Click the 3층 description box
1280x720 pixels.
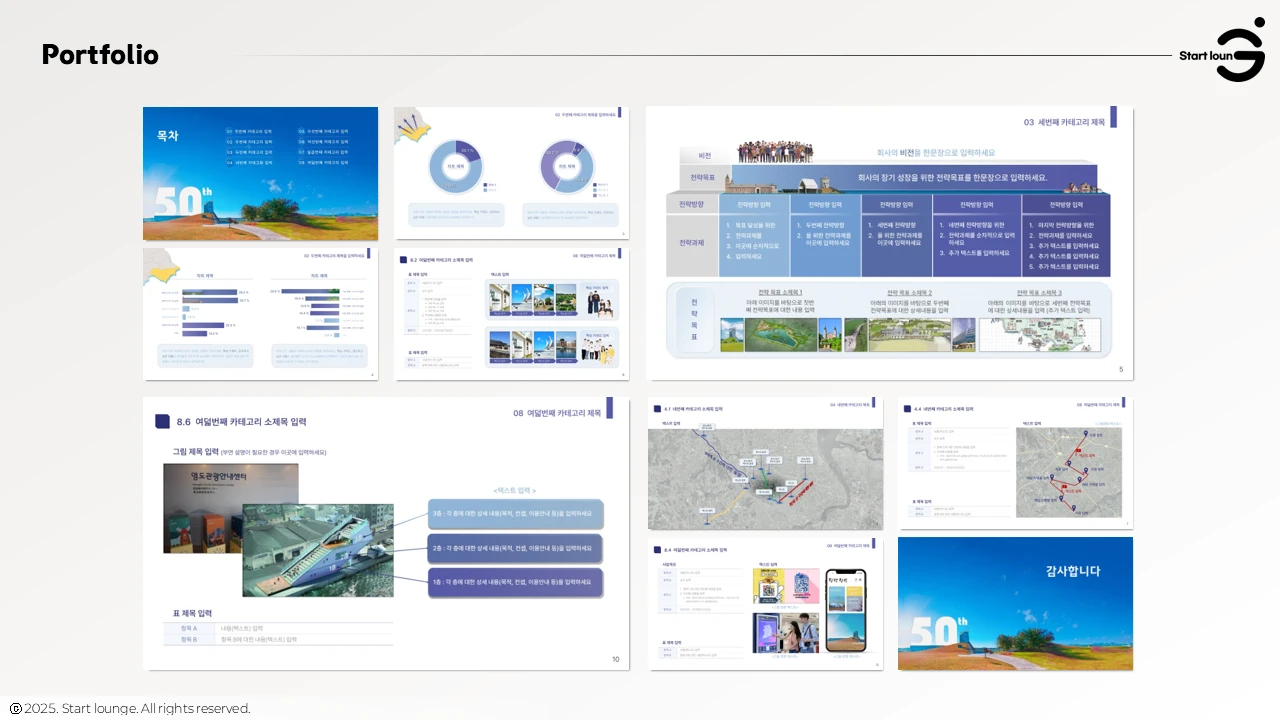515,514
